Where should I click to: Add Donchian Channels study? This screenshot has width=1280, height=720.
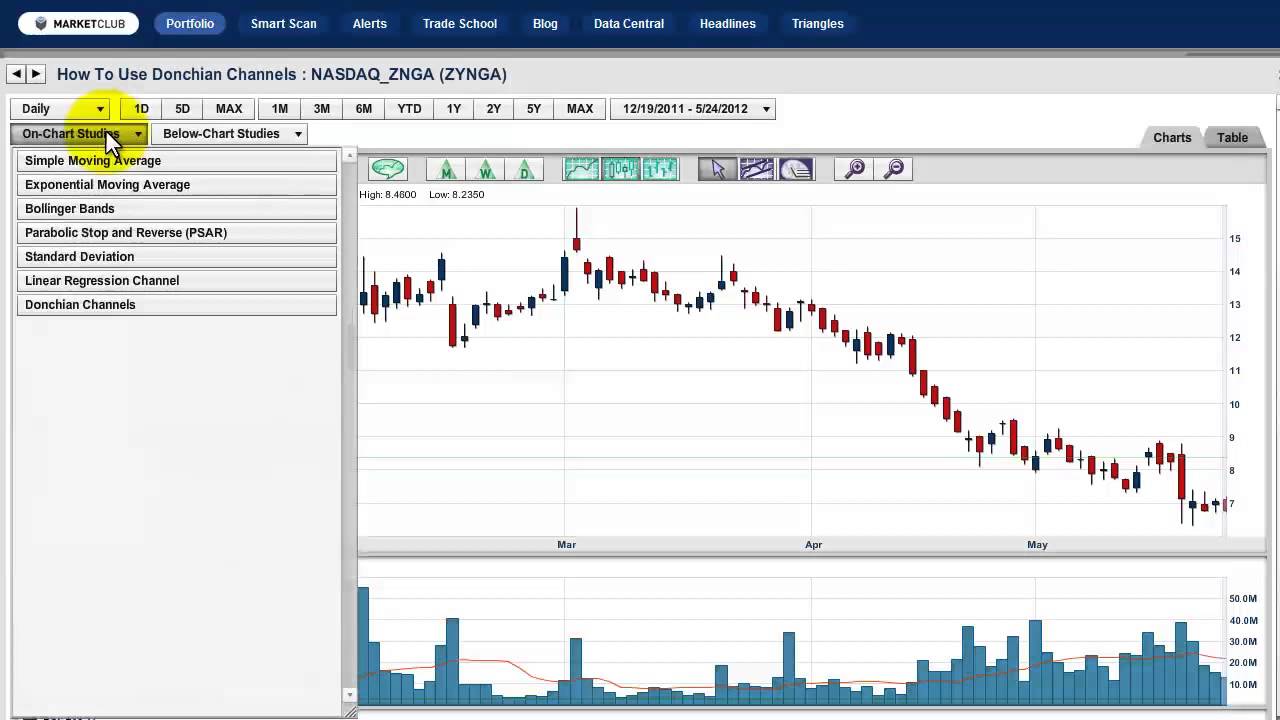(177, 304)
